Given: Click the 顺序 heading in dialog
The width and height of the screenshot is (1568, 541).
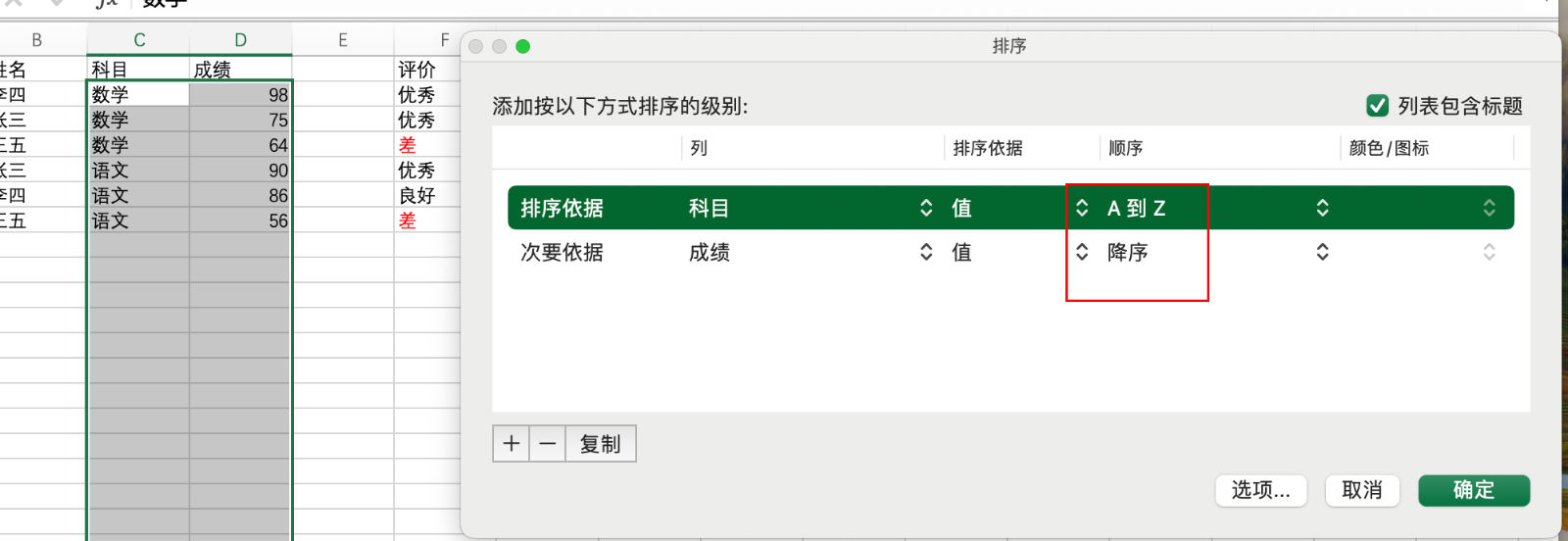Looking at the screenshot, I should 1126,148.
